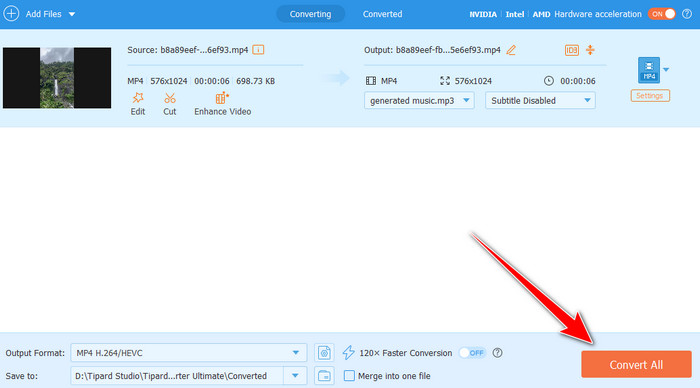
Task: Open the generated music.mp3 audio dropdown
Action: point(419,100)
